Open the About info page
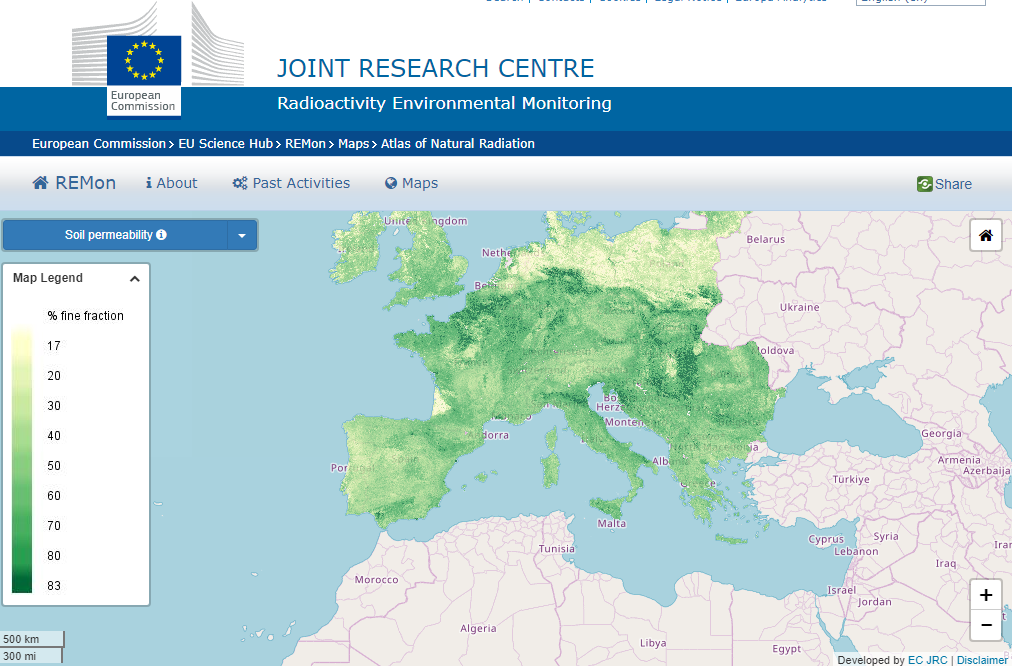This screenshot has height=666, width=1012. 171,183
